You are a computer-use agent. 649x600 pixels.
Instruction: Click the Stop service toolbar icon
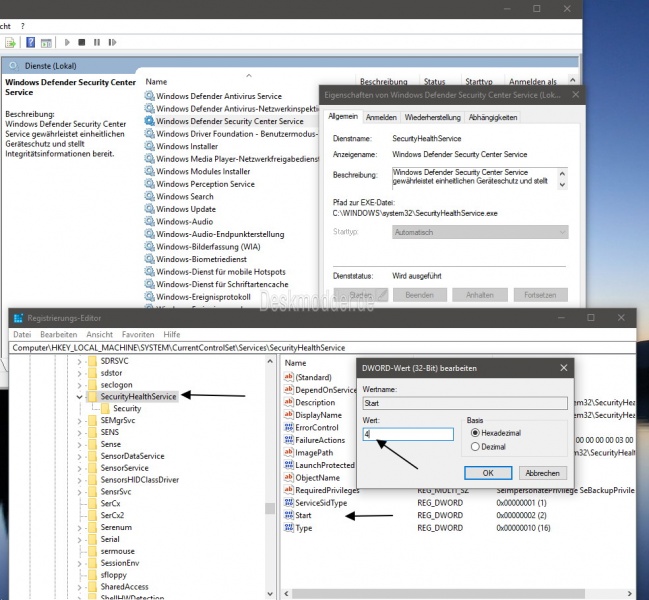coord(82,42)
